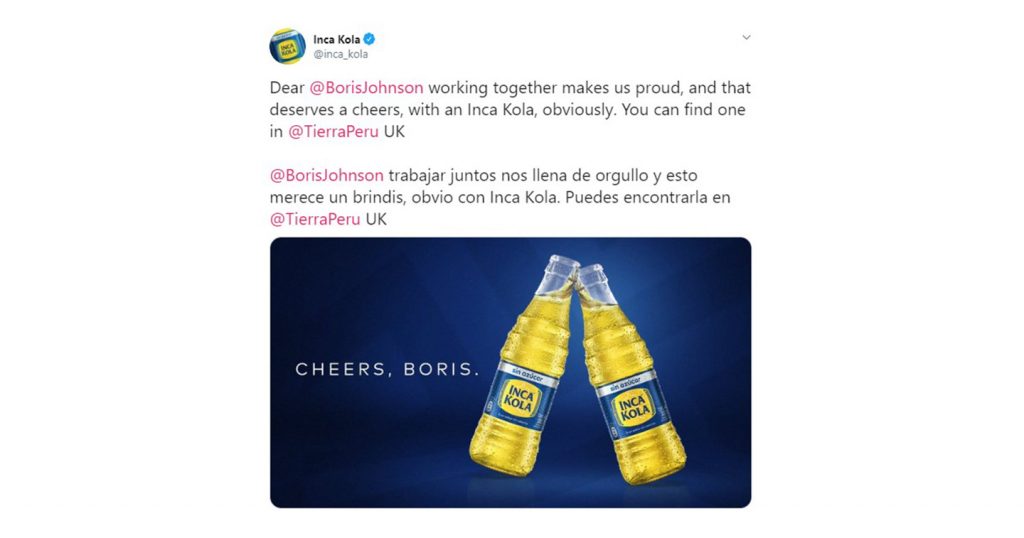Click @BorisJohnson mention starting the Spanish paragraph
Viewport: 1024px width, 538px height.
[x=327, y=175]
